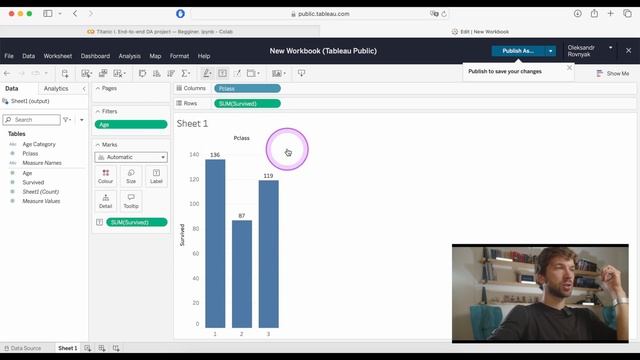This screenshot has width=640, height=360.
Task: Click in the Search fields box
Action: (x=32, y=120)
